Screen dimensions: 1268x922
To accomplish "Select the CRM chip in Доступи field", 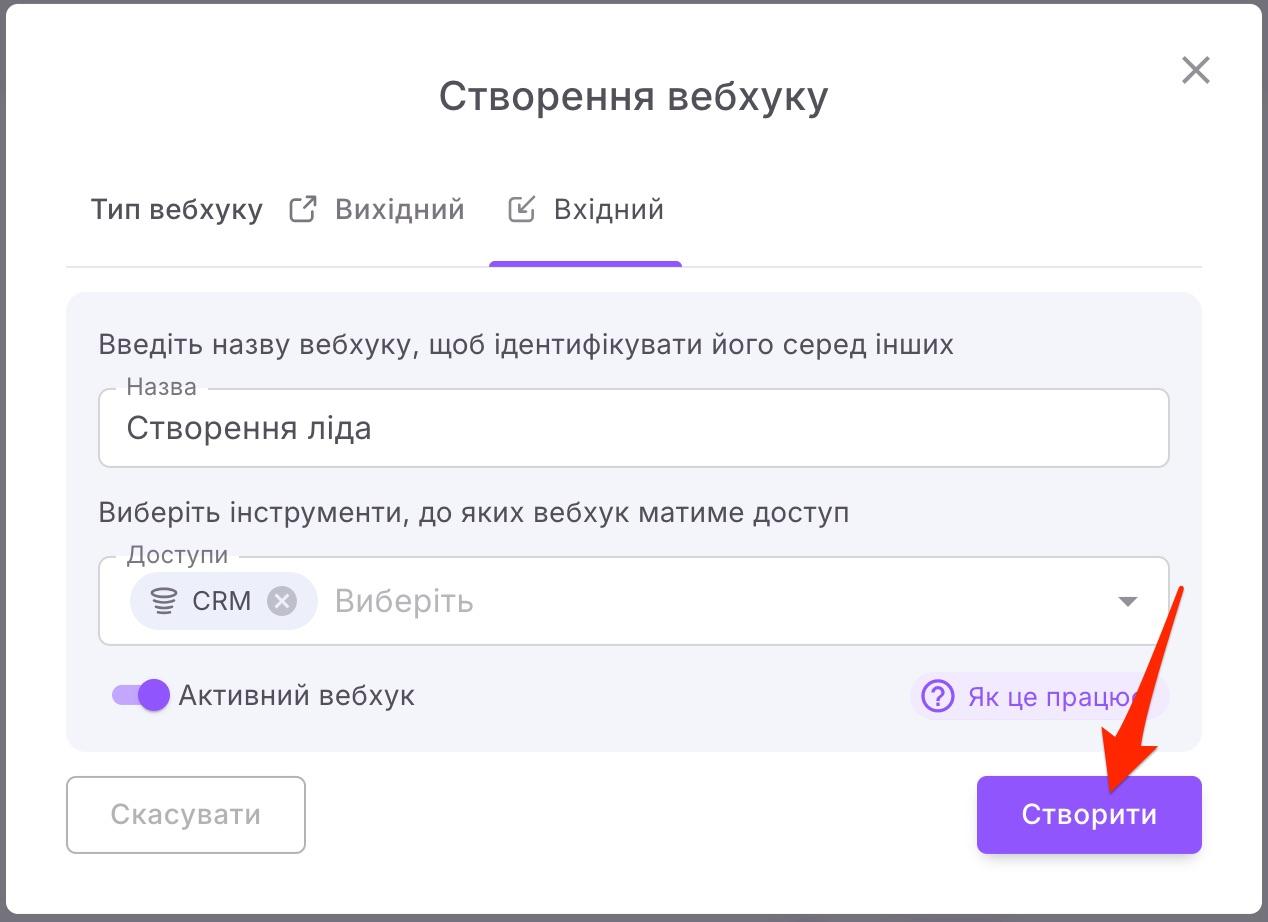I will [x=221, y=600].
